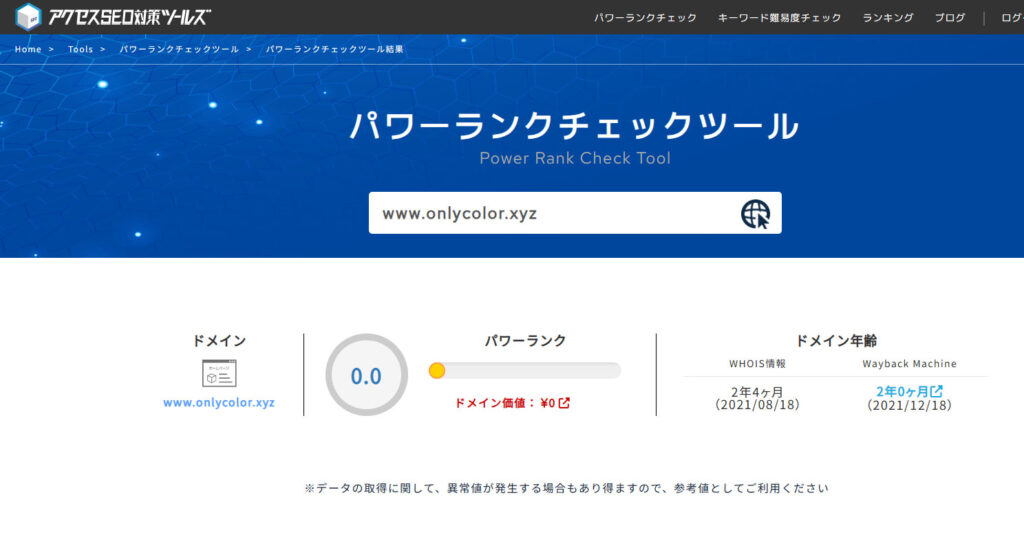Focus the URL input showing www.onlycolor.xyz
The width and height of the screenshot is (1024, 537).
550,213
